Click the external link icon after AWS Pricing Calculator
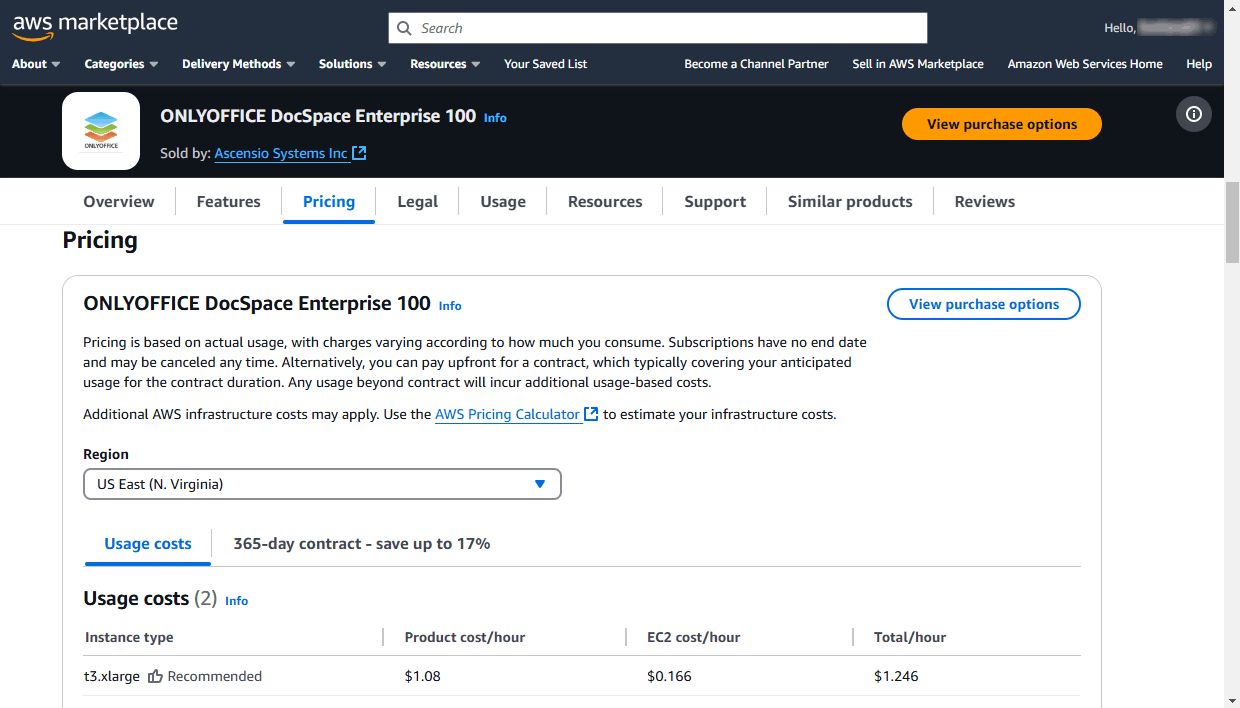The image size is (1240, 708). (591, 414)
